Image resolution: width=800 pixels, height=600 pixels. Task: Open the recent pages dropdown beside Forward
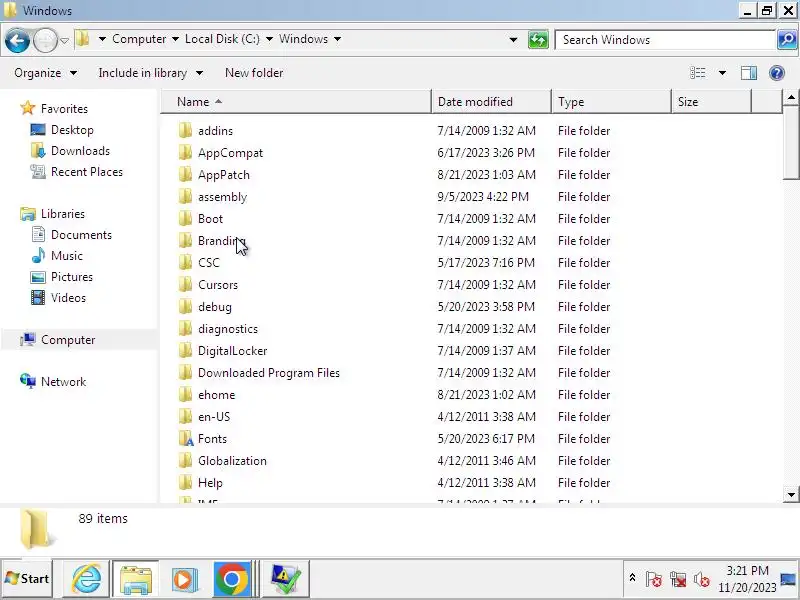tap(64, 40)
